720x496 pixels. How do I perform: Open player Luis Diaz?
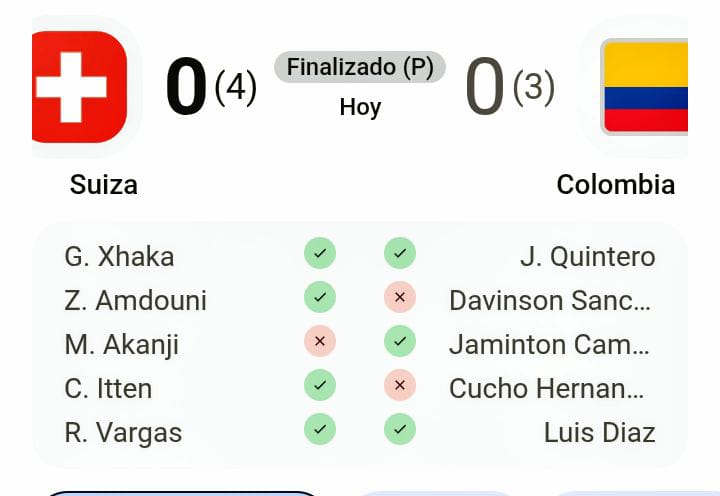pyautogui.click(x=599, y=433)
